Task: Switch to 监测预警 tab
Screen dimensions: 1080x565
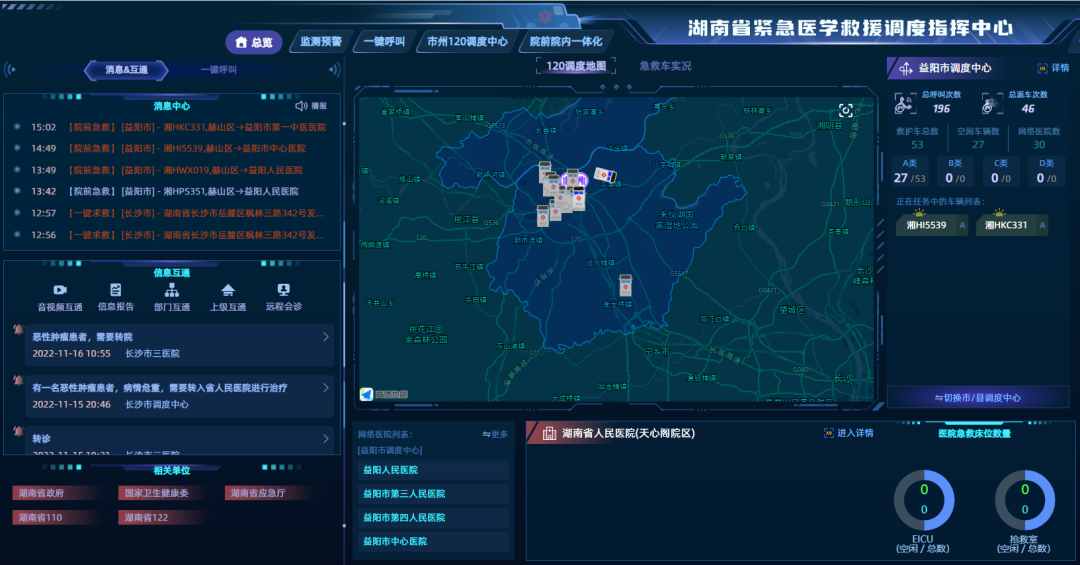Action: tap(321, 41)
